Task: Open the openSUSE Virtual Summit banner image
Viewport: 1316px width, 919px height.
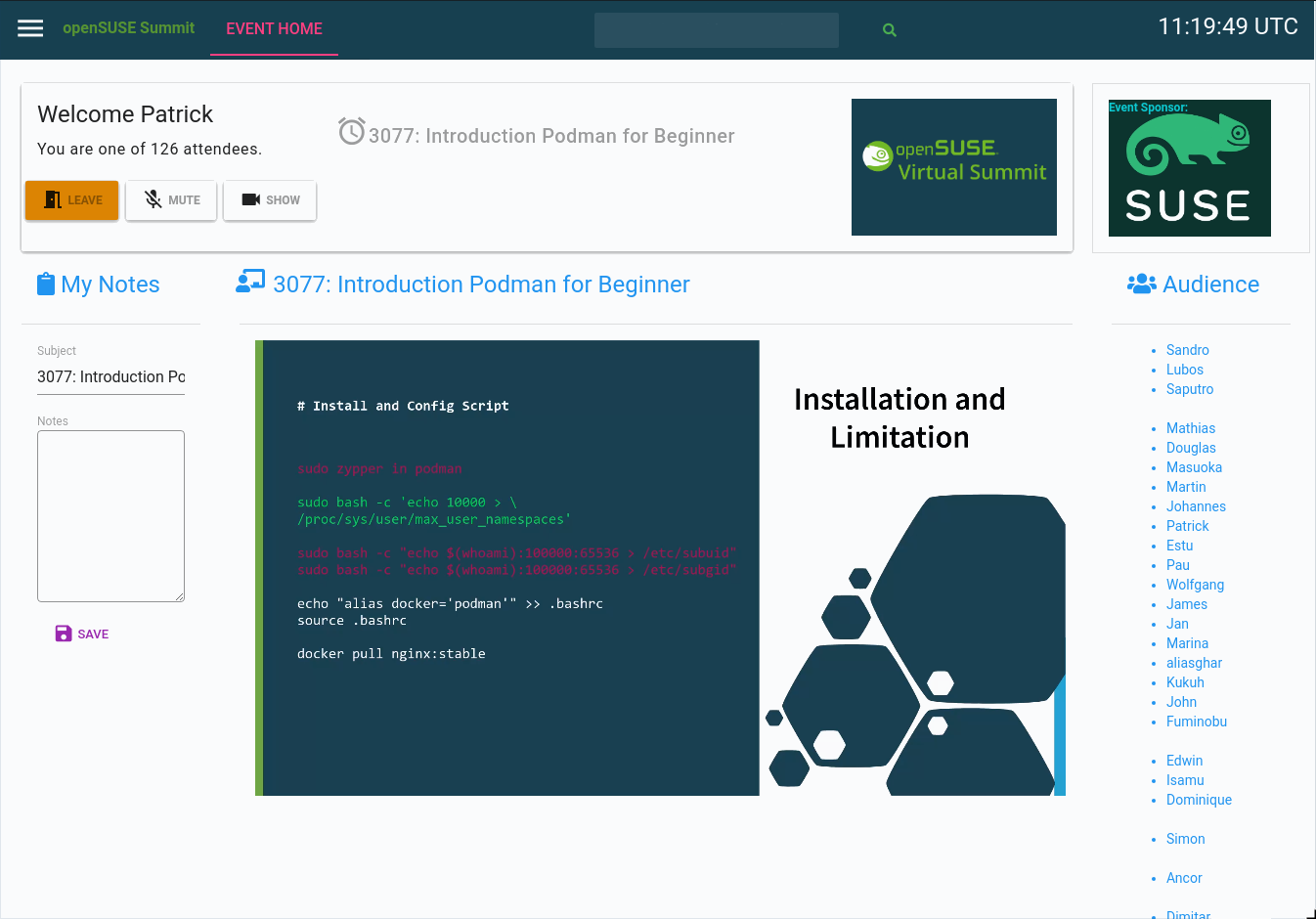Action: [954, 167]
